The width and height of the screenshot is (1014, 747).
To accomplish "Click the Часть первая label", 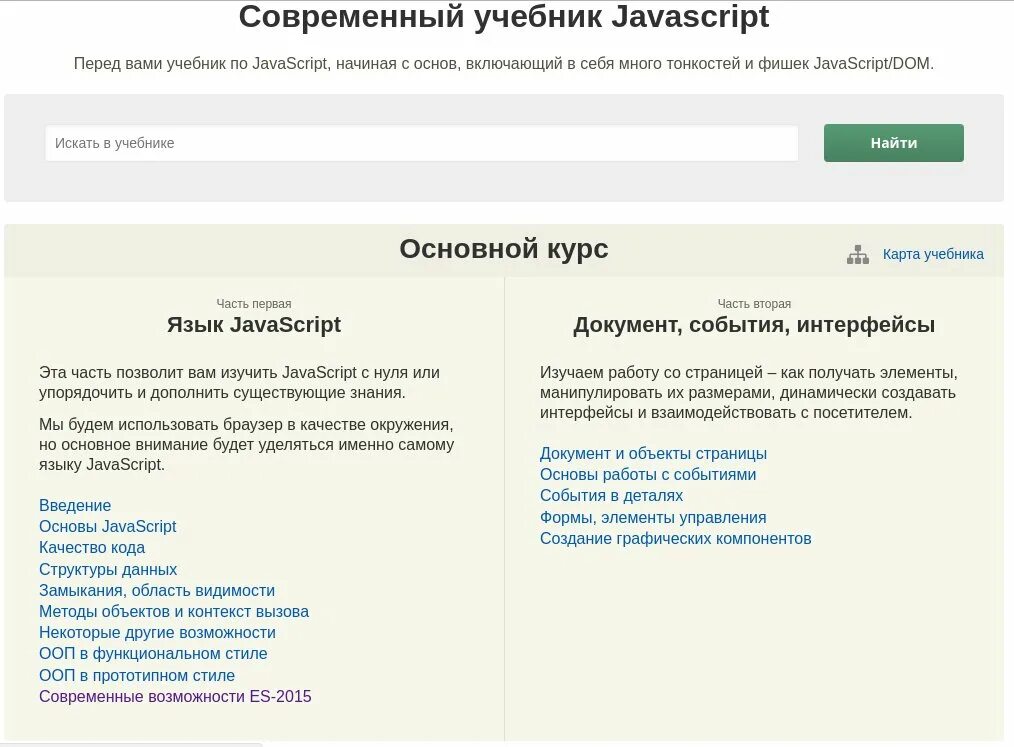I will coord(254,303).
